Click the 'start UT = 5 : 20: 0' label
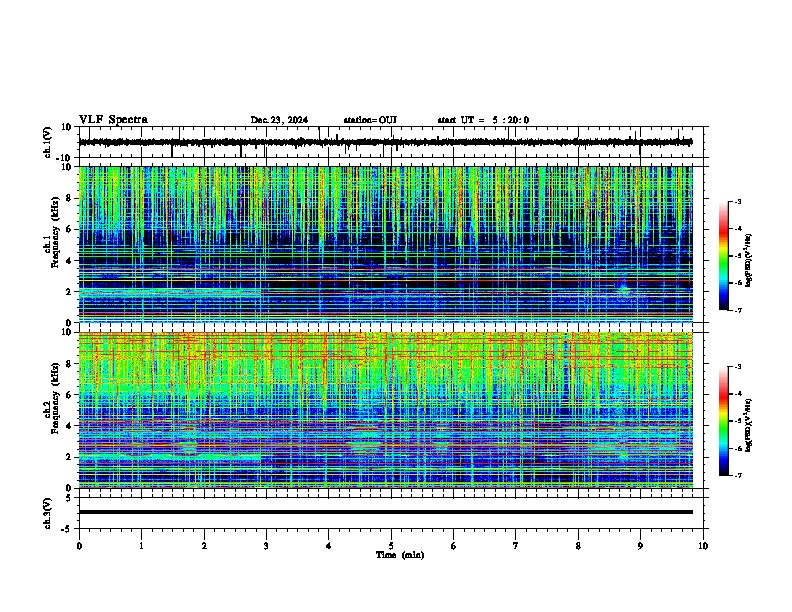 point(483,120)
